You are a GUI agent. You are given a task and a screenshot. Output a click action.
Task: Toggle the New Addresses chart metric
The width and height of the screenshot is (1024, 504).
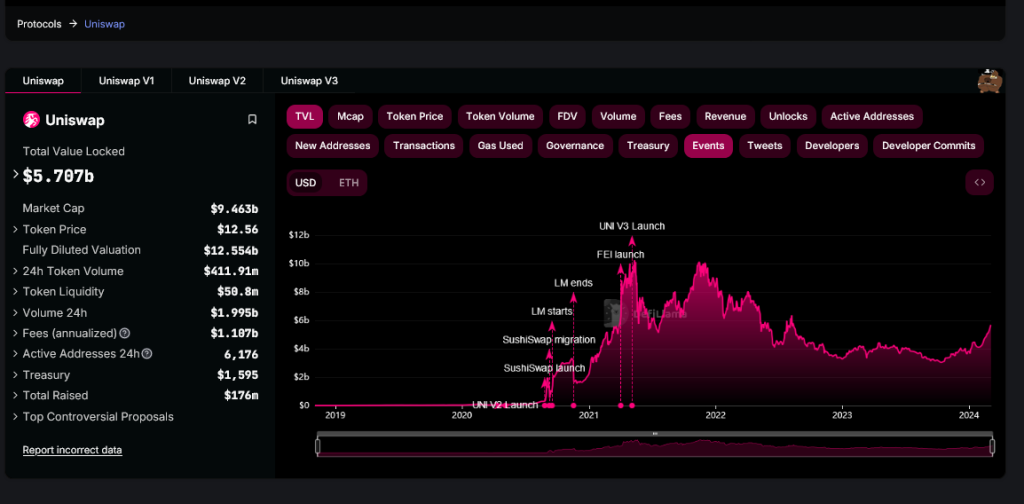tap(332, 146)
